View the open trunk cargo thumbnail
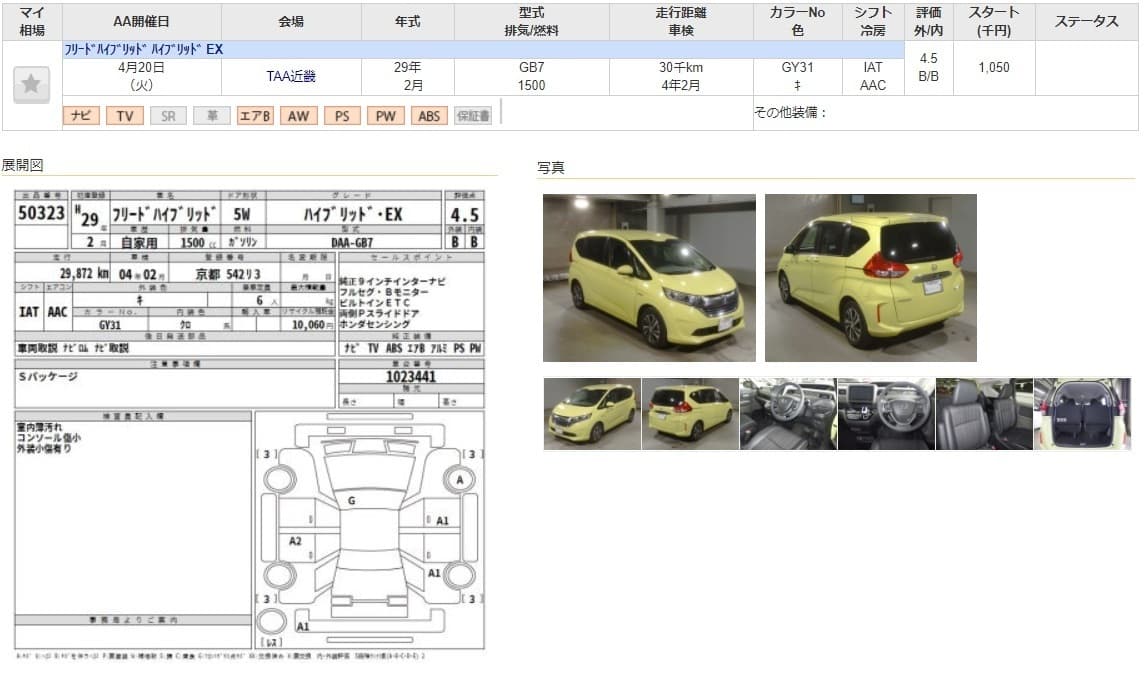Viewport: 1144px width, 685px height. pyautogui.click(x=1082, y=414)
